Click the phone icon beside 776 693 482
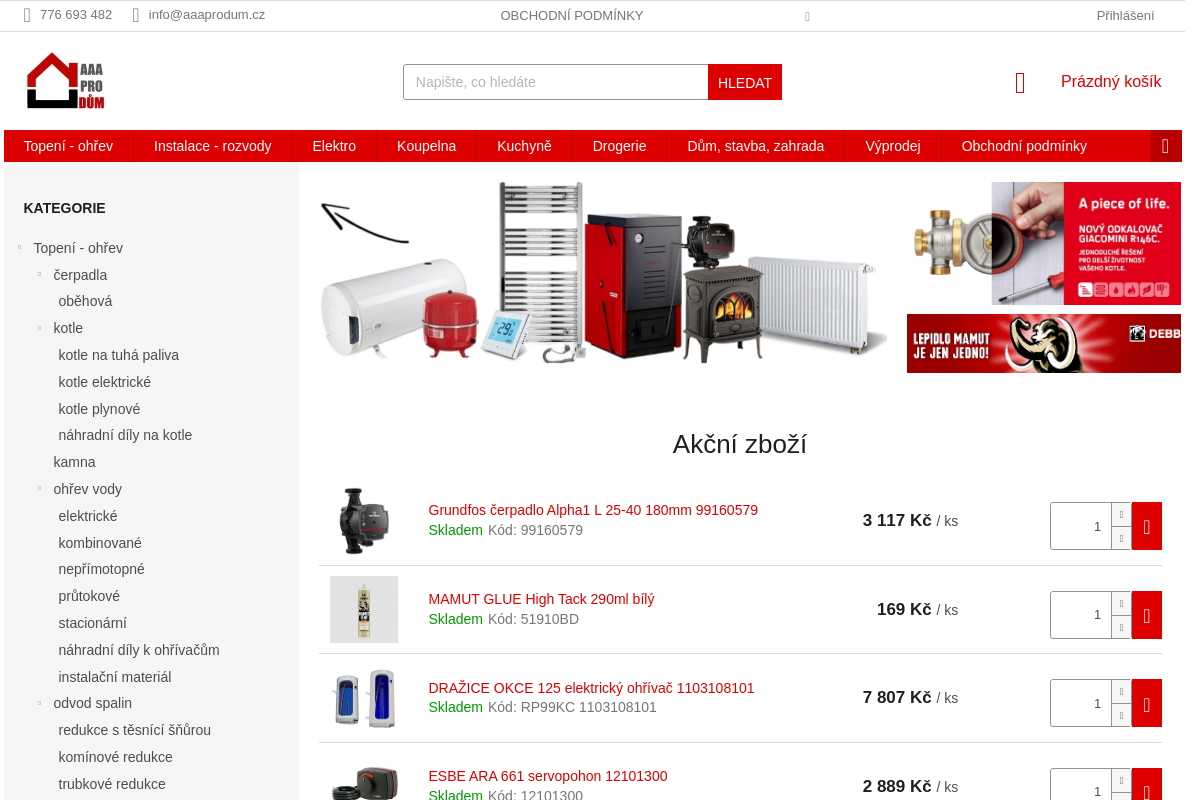1200x800 pixels. click(x=27, y=15)
